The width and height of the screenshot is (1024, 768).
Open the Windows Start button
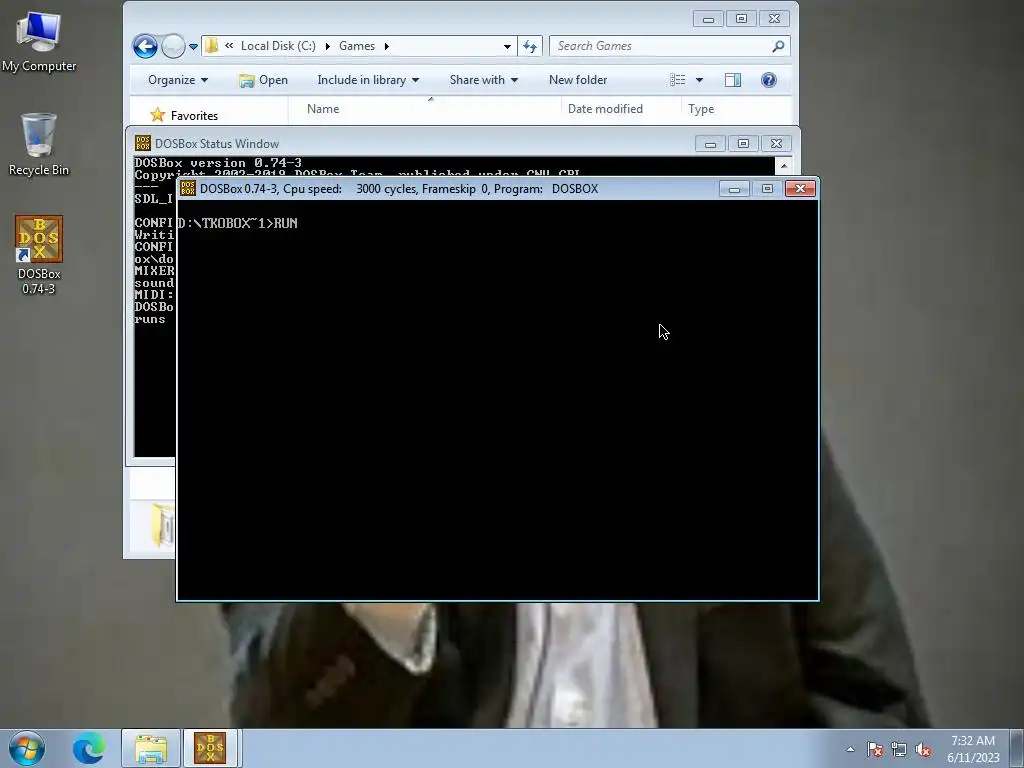(27, 748)
